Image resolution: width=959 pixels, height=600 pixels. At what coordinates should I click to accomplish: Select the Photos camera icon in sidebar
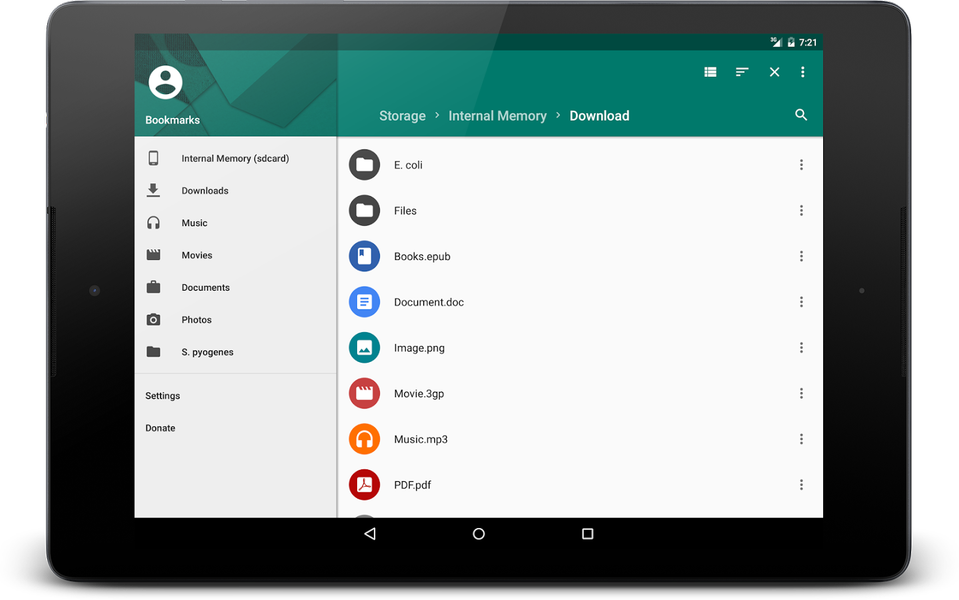coord(152,319)
